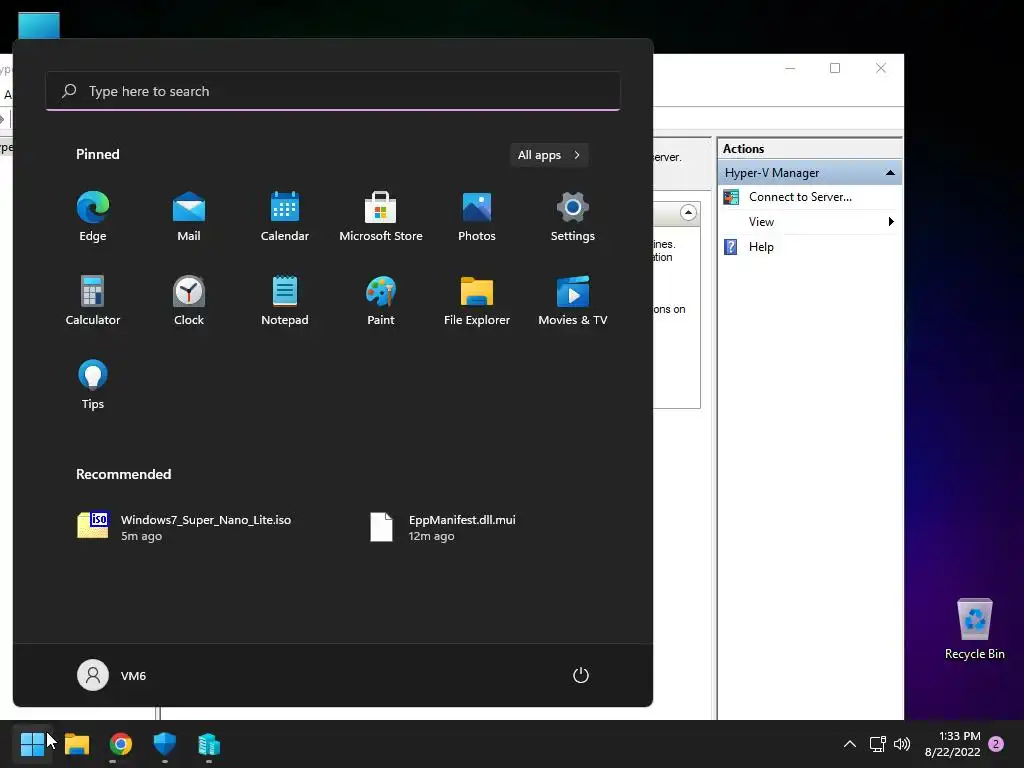This screenshot has width=1024, height=768.
Task: Open Google Chrome from taskbar
Action: pyautogui.click(x=121, y=743)
